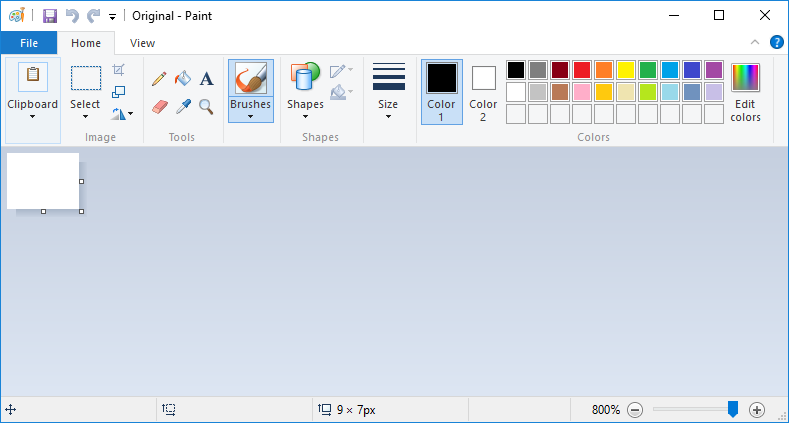Open the File menu
This screenshot has width=789, height=423.
[x=29, y=43]
